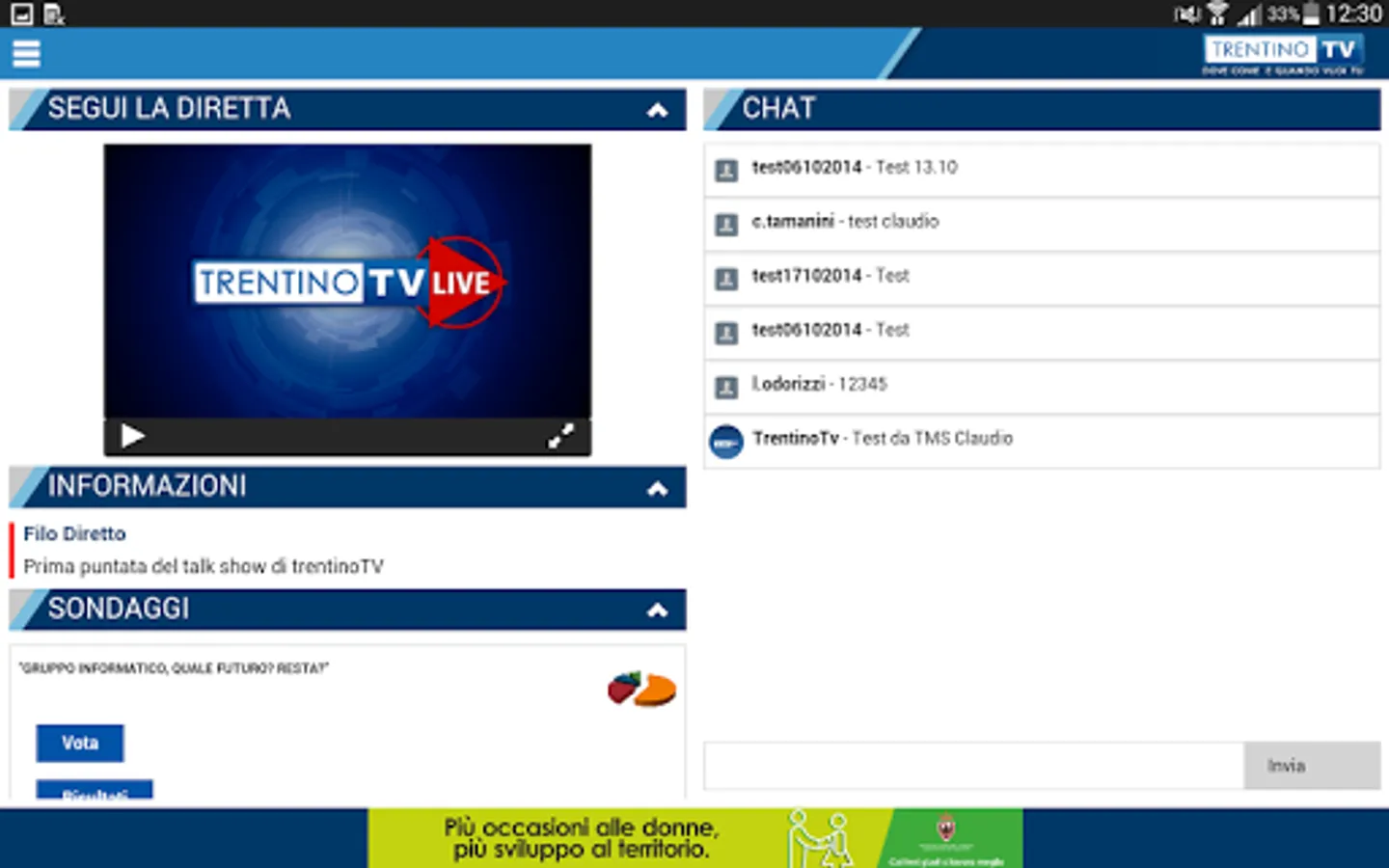The width and height of the screenshot is (1389, 868).
Task: Tap the INFORMAZIONI header title
Action: [148, 486]
